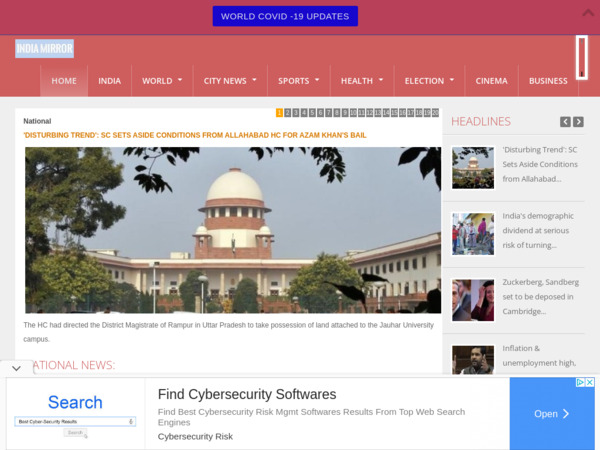Open the 'Disturbing Trend' article title link

(x=195, y=135)
